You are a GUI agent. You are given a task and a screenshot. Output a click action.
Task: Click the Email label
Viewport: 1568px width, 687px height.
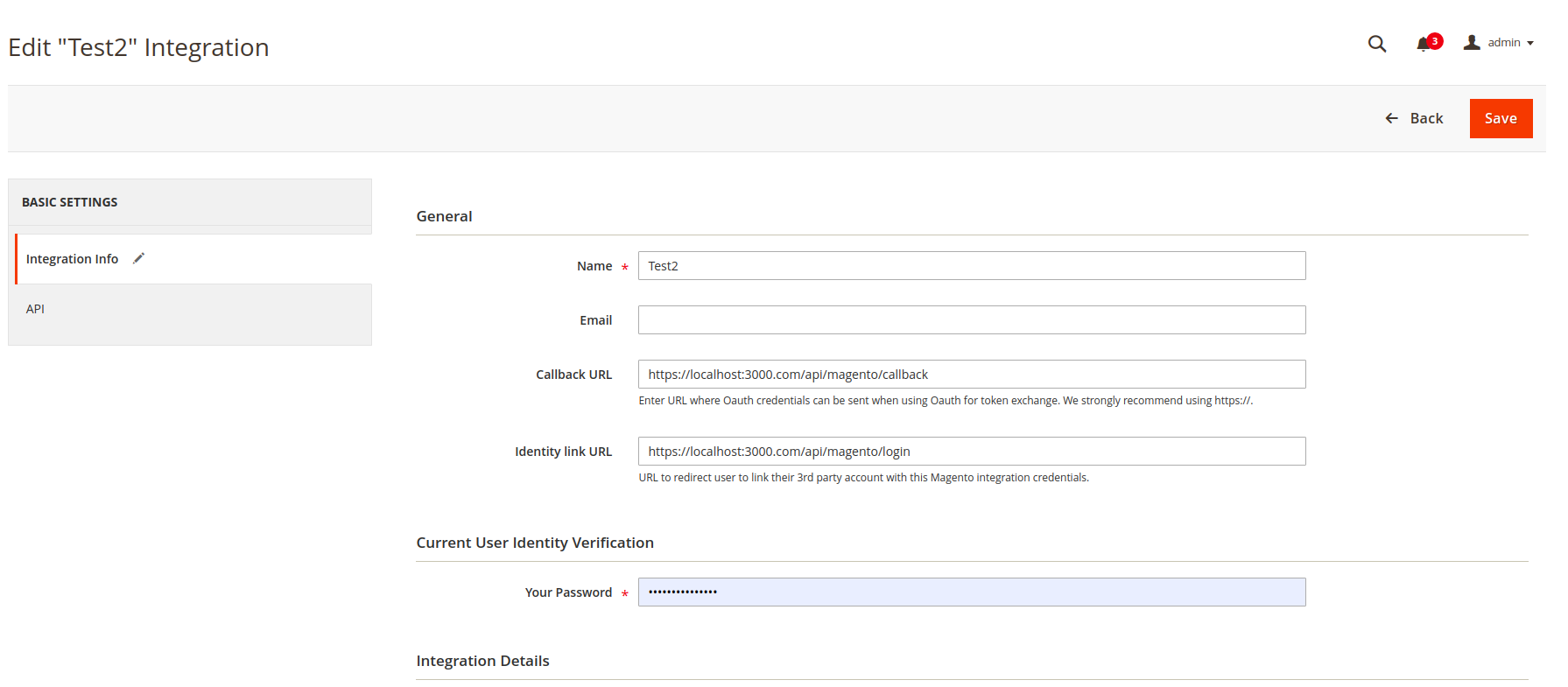[x=595, y=320]
